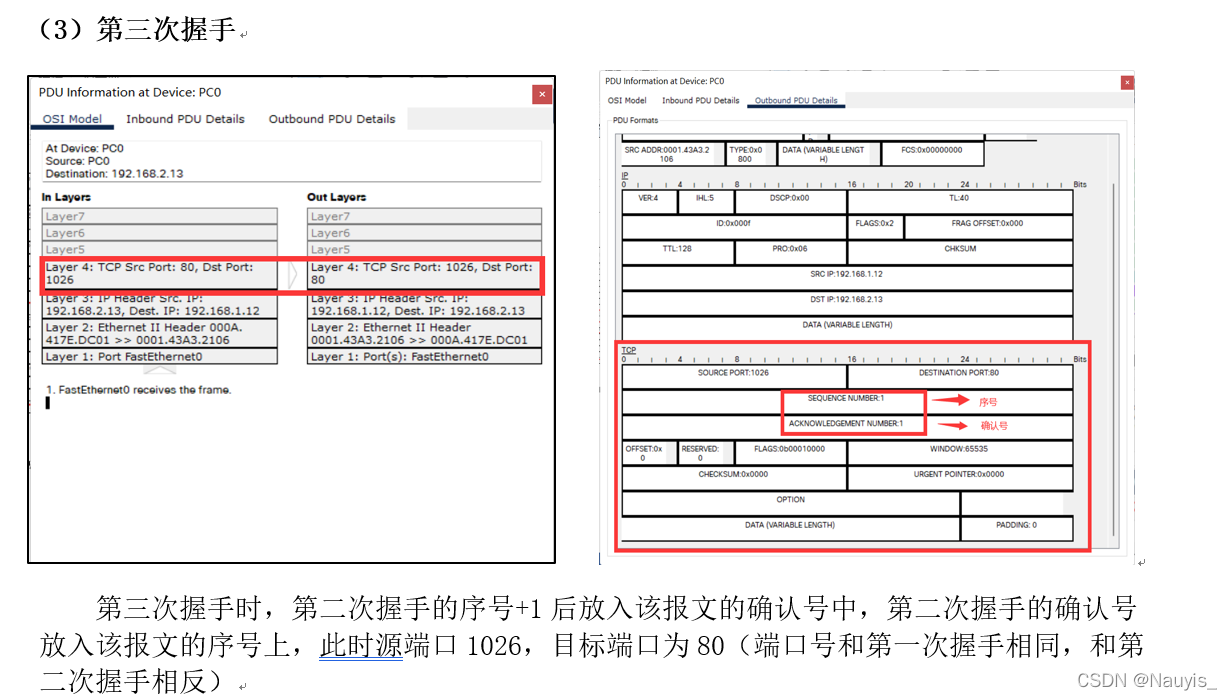Viewport: 1232px width, 700px height.
Task: Select In Layers Layer 3 Src IP 192.168.2.13
Action: pos(160,304)
